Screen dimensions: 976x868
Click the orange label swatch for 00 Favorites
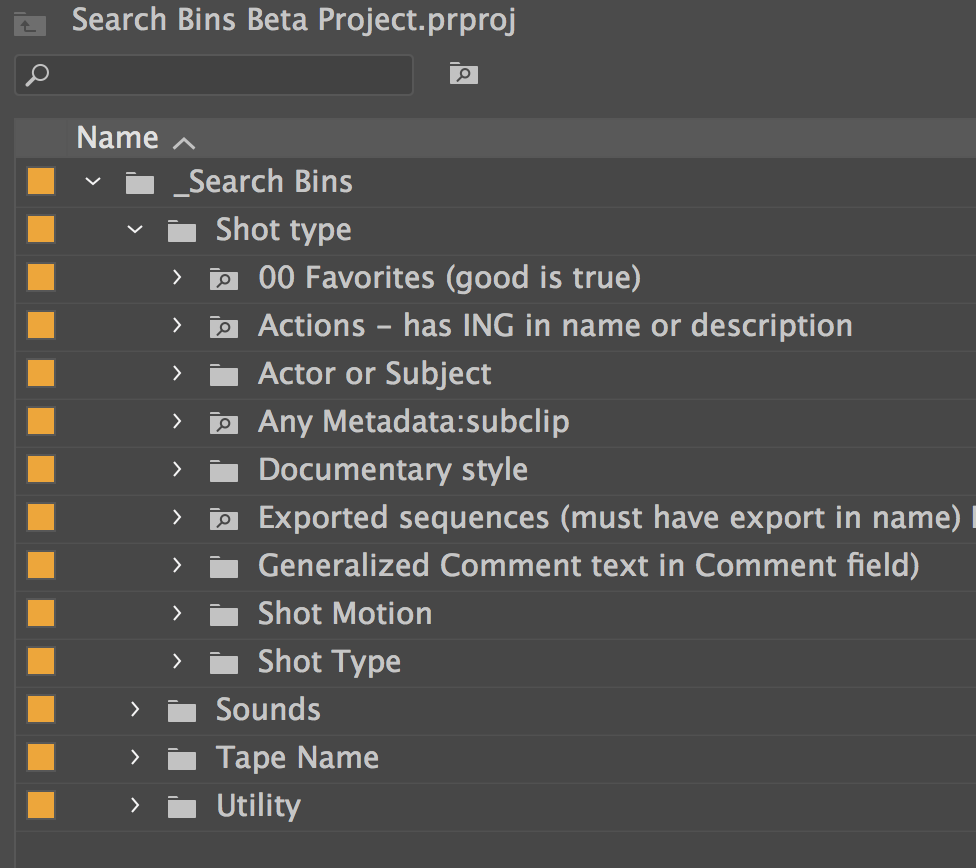(41, 277)
